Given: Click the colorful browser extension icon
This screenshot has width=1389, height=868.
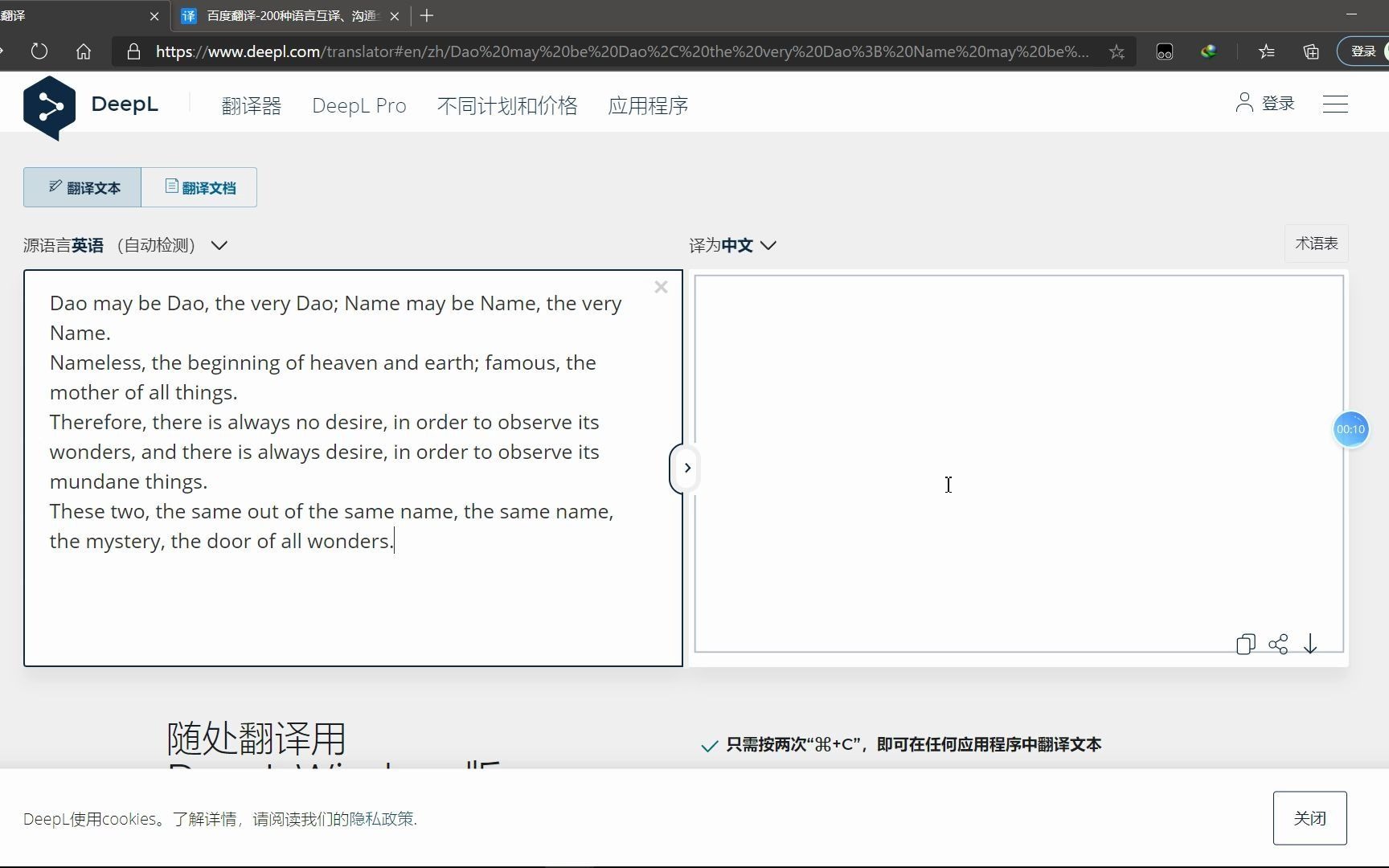Looking at the screenshot, I should pyautogui.click(x=1208, y=51).
